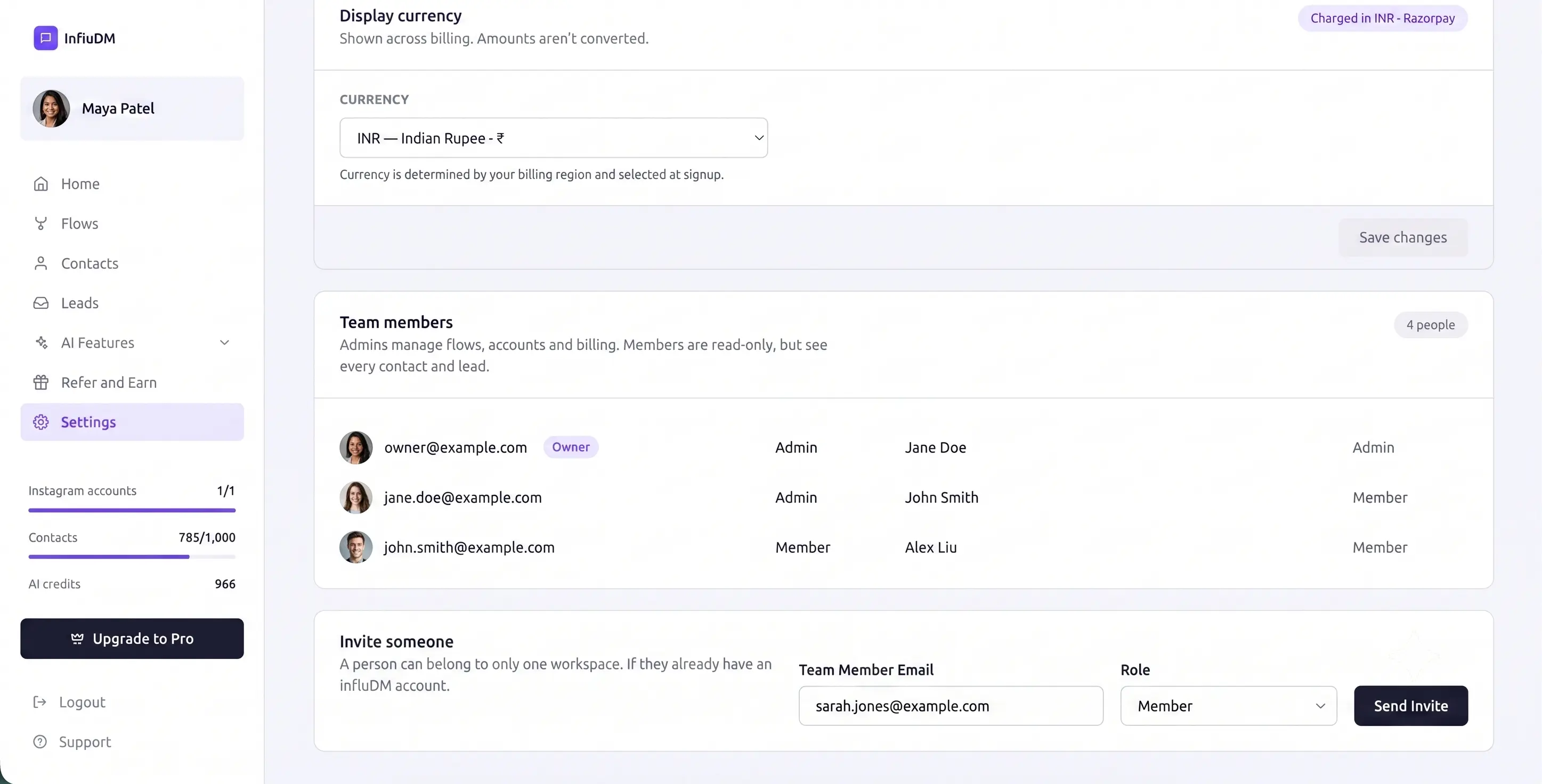Click the InfiuDM chat logo icon
Screen dimensions: 1542x784
click(45, 38)
